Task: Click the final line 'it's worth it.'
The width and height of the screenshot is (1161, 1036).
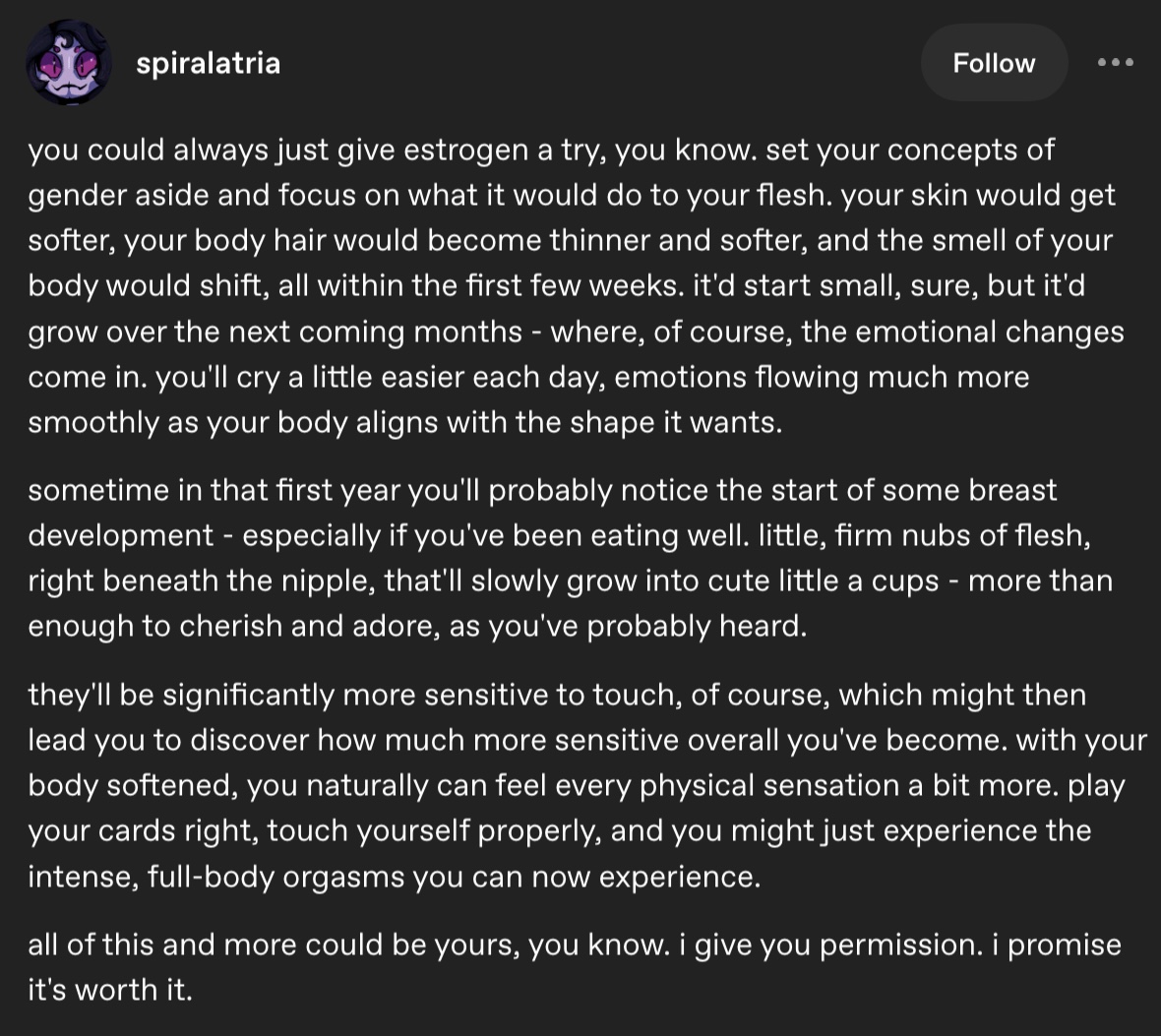Action: (110, 990)
